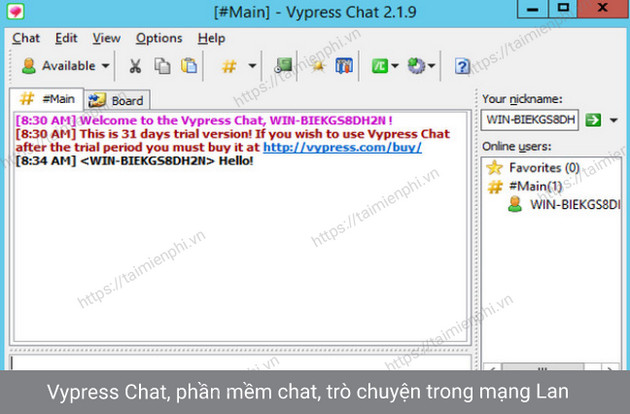
Task: Expand the /C command dropdown arrow
Action: pos(395,66)
